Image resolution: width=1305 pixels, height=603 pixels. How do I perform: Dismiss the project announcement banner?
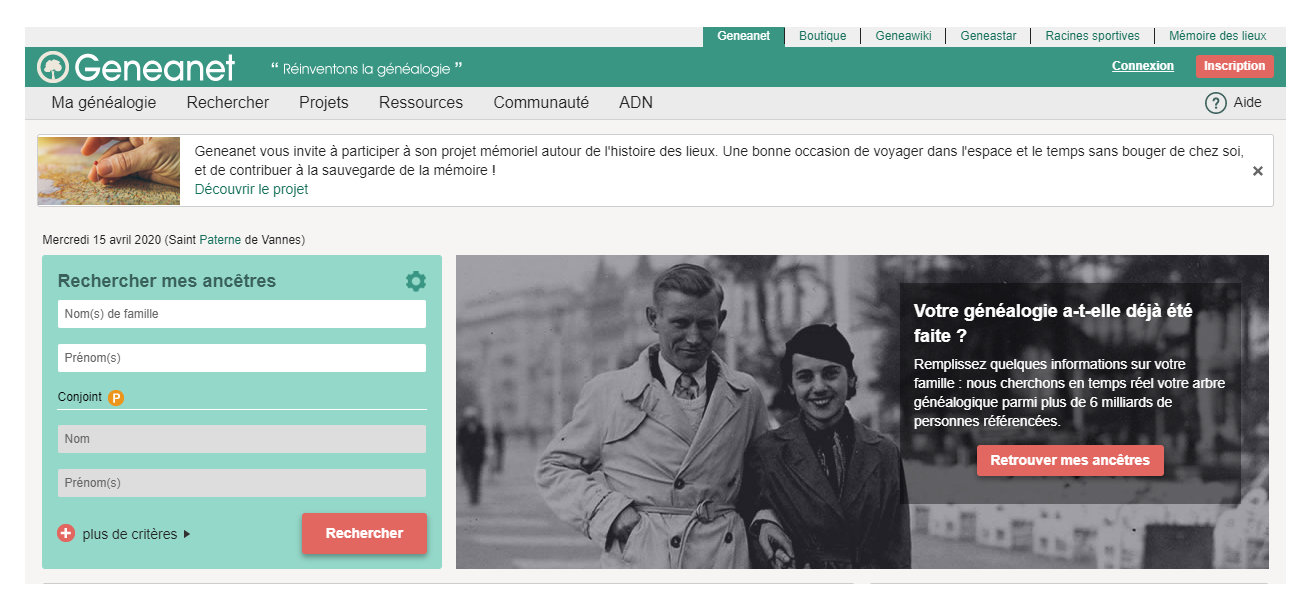click(x=1257, y=171)
